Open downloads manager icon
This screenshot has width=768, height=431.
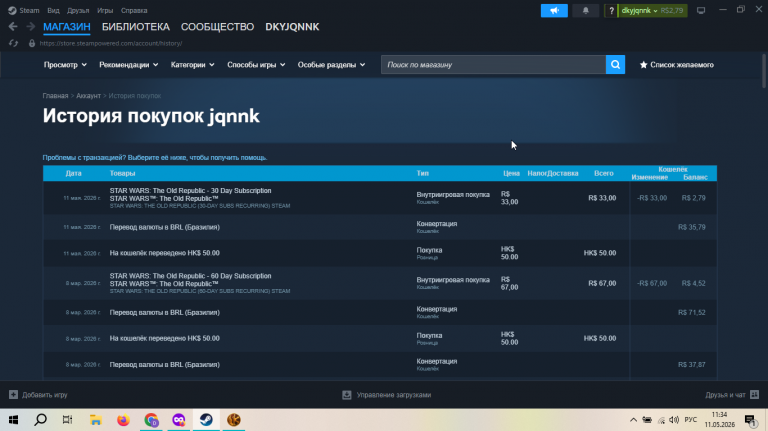coord(347,395)
